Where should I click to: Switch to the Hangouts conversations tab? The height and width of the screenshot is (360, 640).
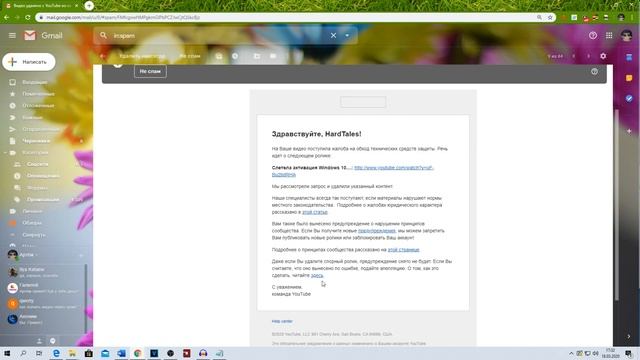pyautogui.click(x=53, y=341)
